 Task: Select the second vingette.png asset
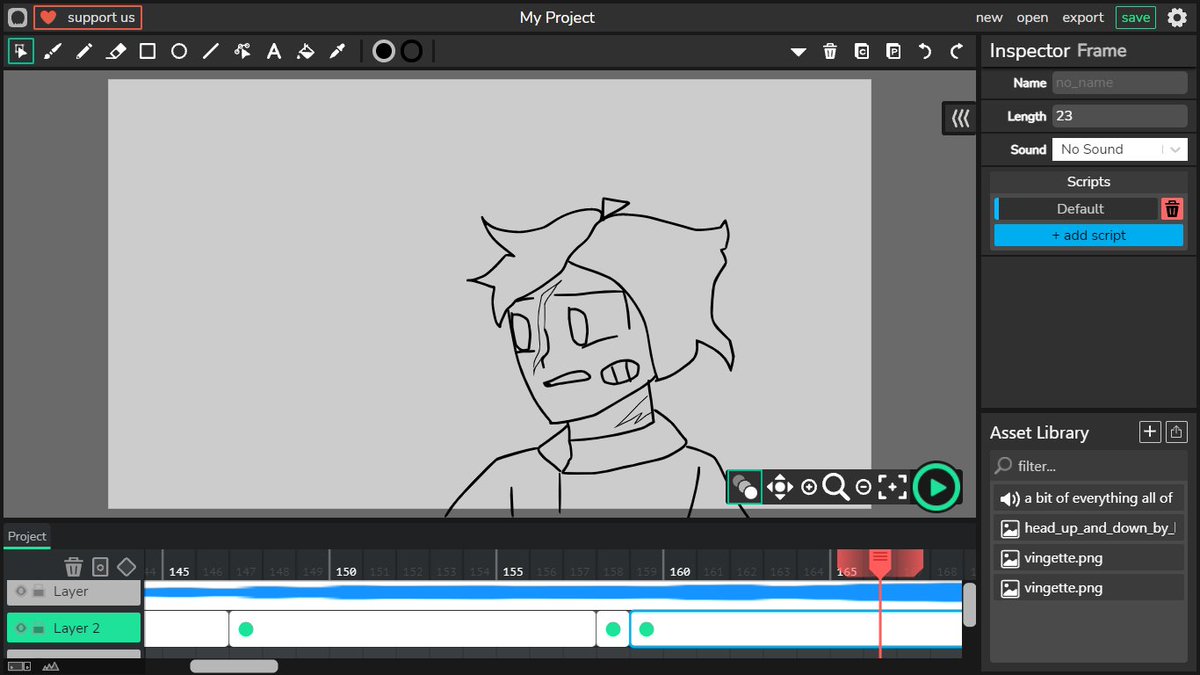(x=1090, y=588)
